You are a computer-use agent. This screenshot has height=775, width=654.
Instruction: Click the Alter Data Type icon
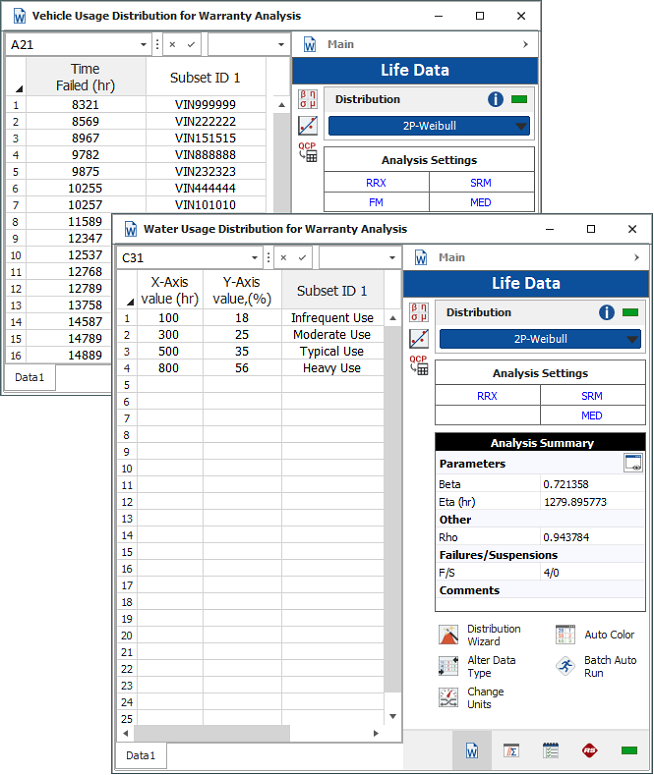pyautogui.click(x=448, y=667)
